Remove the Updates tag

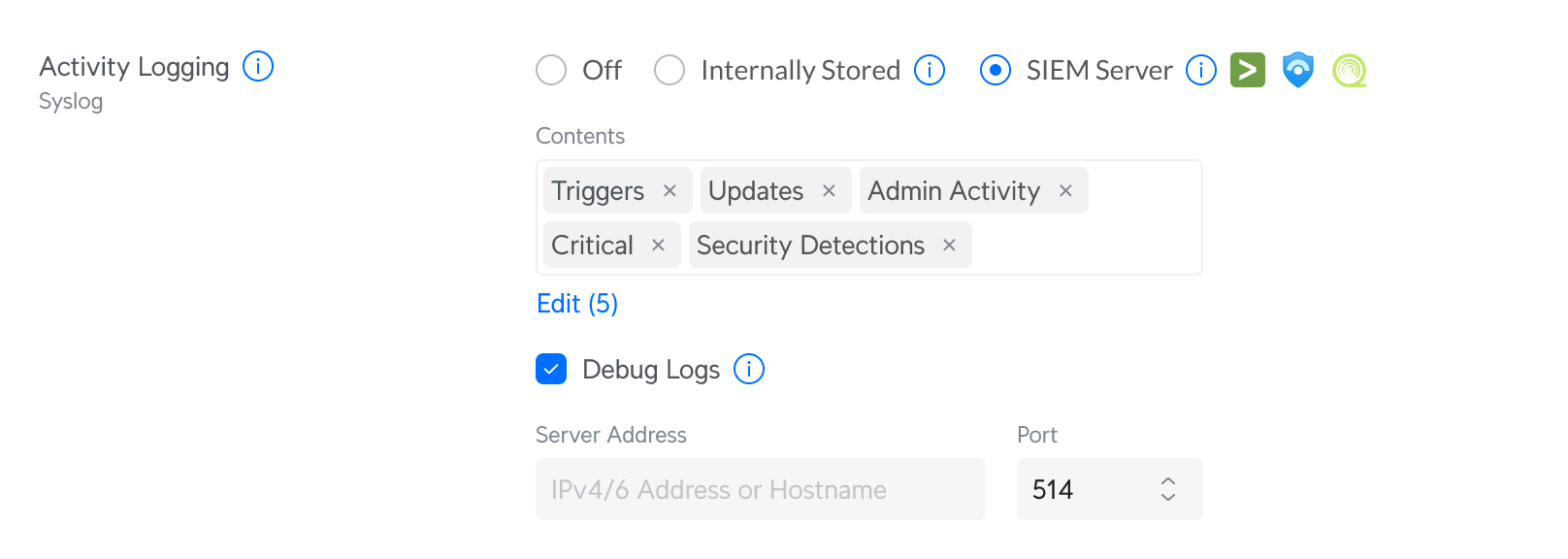tap(829, 191)
